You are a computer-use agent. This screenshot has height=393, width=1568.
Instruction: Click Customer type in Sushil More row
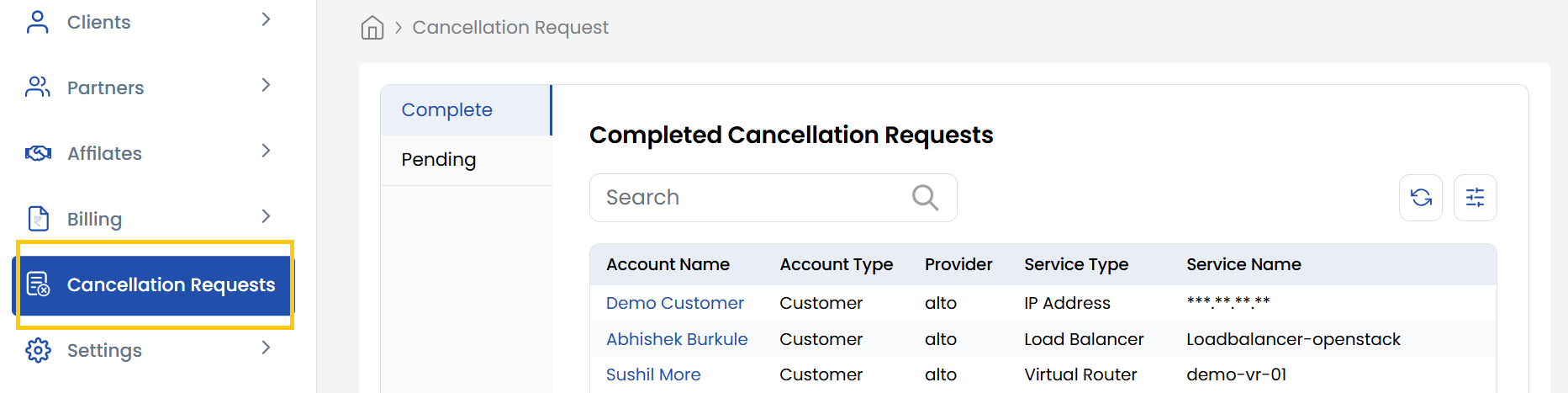(x=821, y=374)
